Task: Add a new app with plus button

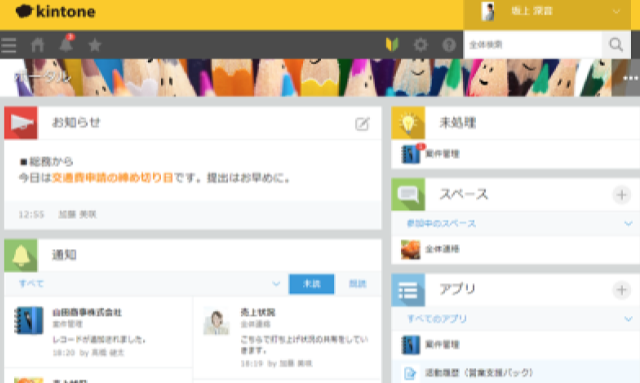Action: tap(622, 290)
